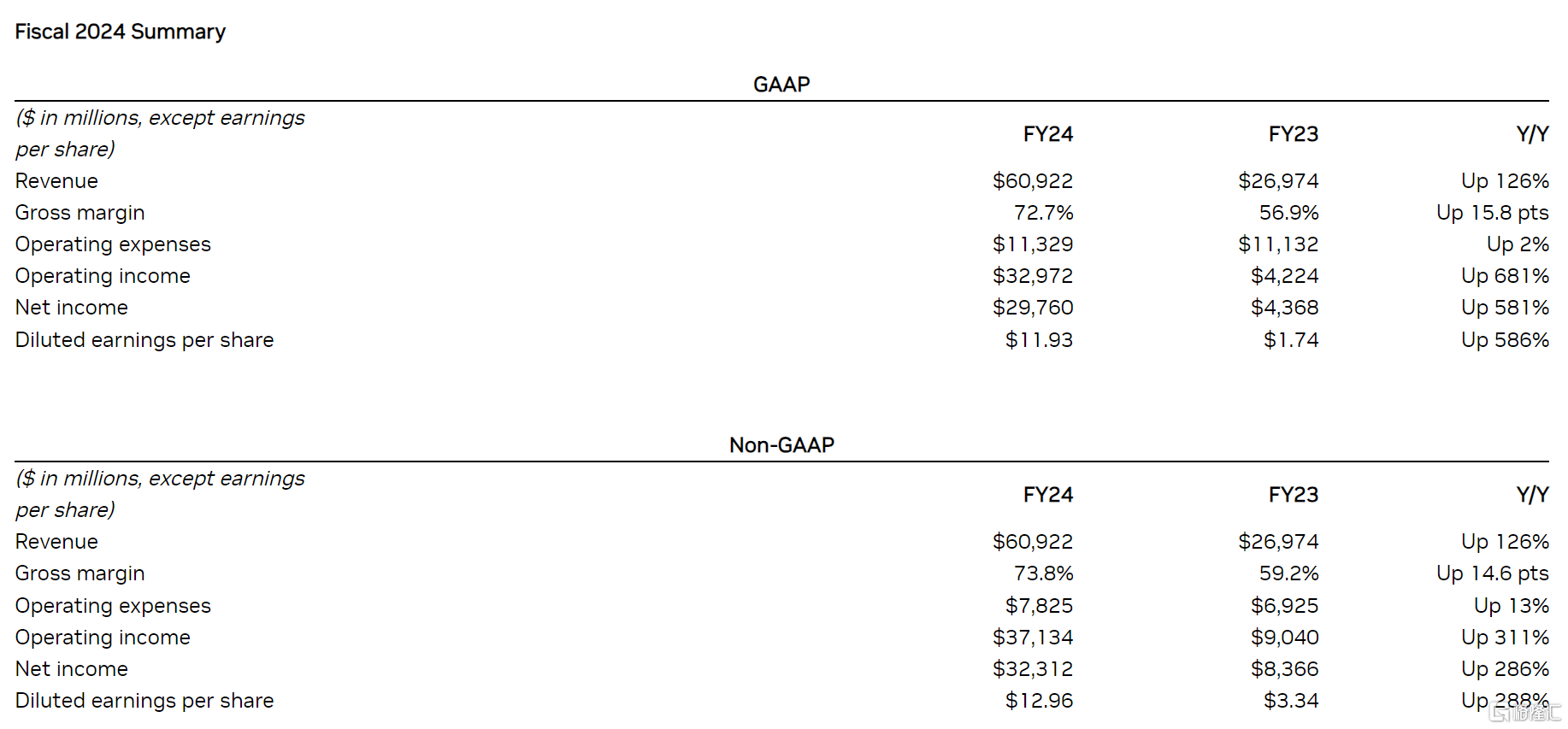Select GAAP diluted EPS value $11.93
Viewport: 1568px width, 729px height.
pyautogui.click(x=1039, y=340)
